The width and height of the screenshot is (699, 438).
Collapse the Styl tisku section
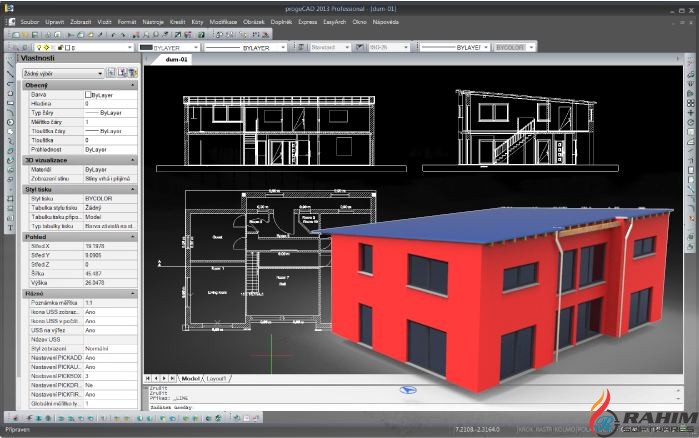tap(132, 189)
